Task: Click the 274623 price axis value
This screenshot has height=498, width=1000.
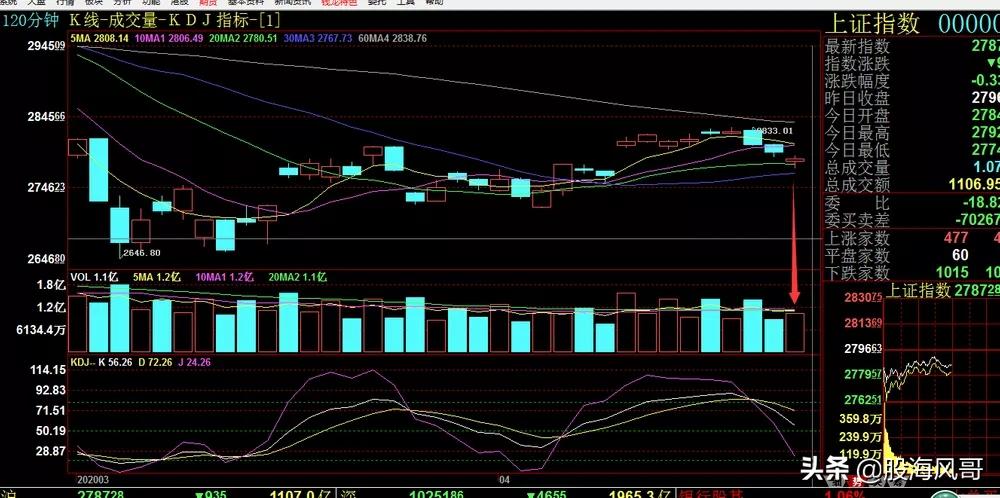Action: point(47,188)
